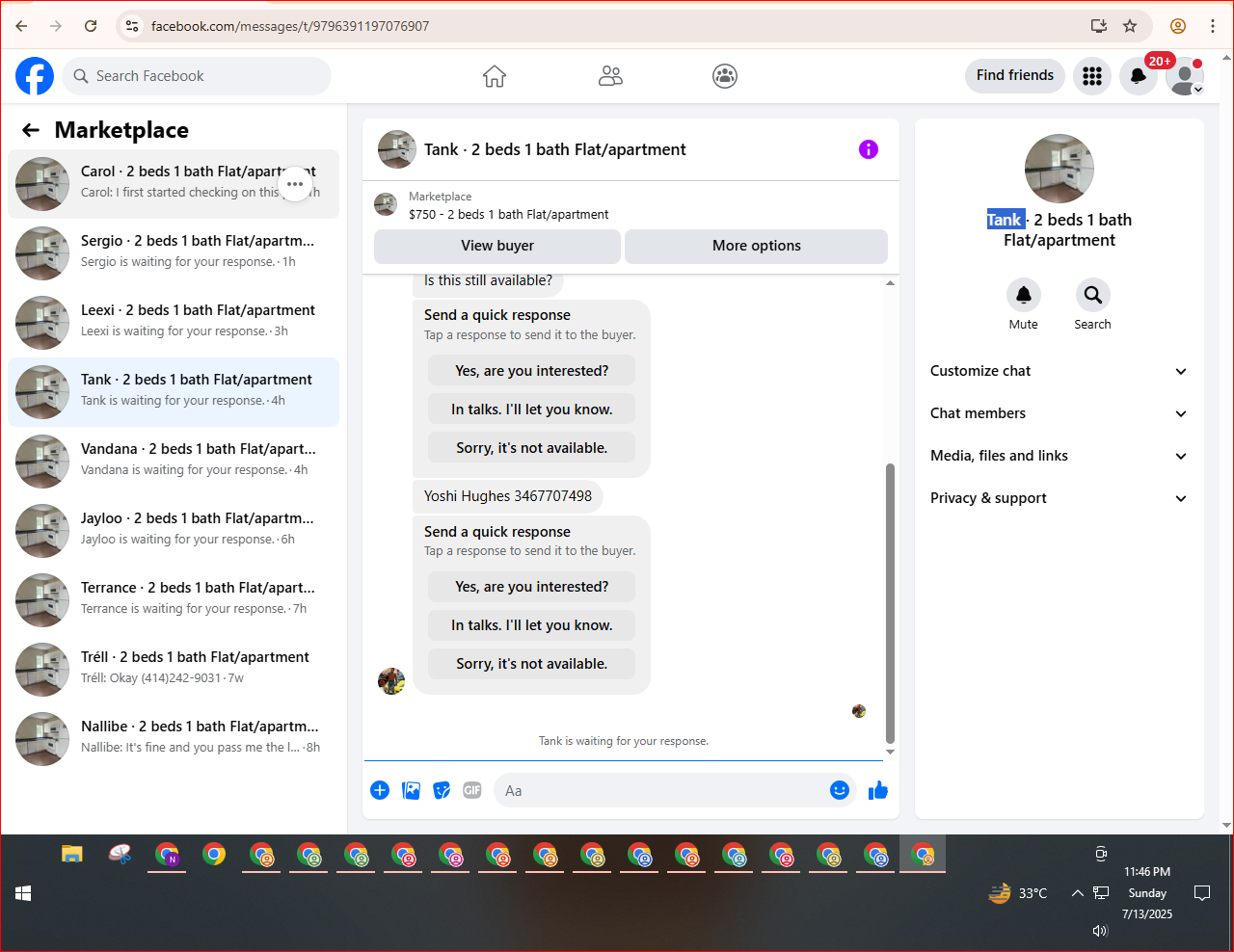This screenshot has width=1234, height=952.
Task: Click the message text box Aa
Action: click(x=660, y=791)
